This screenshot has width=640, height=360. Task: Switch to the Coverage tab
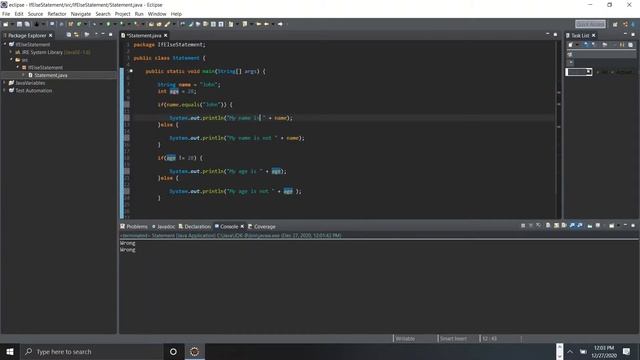262,227
